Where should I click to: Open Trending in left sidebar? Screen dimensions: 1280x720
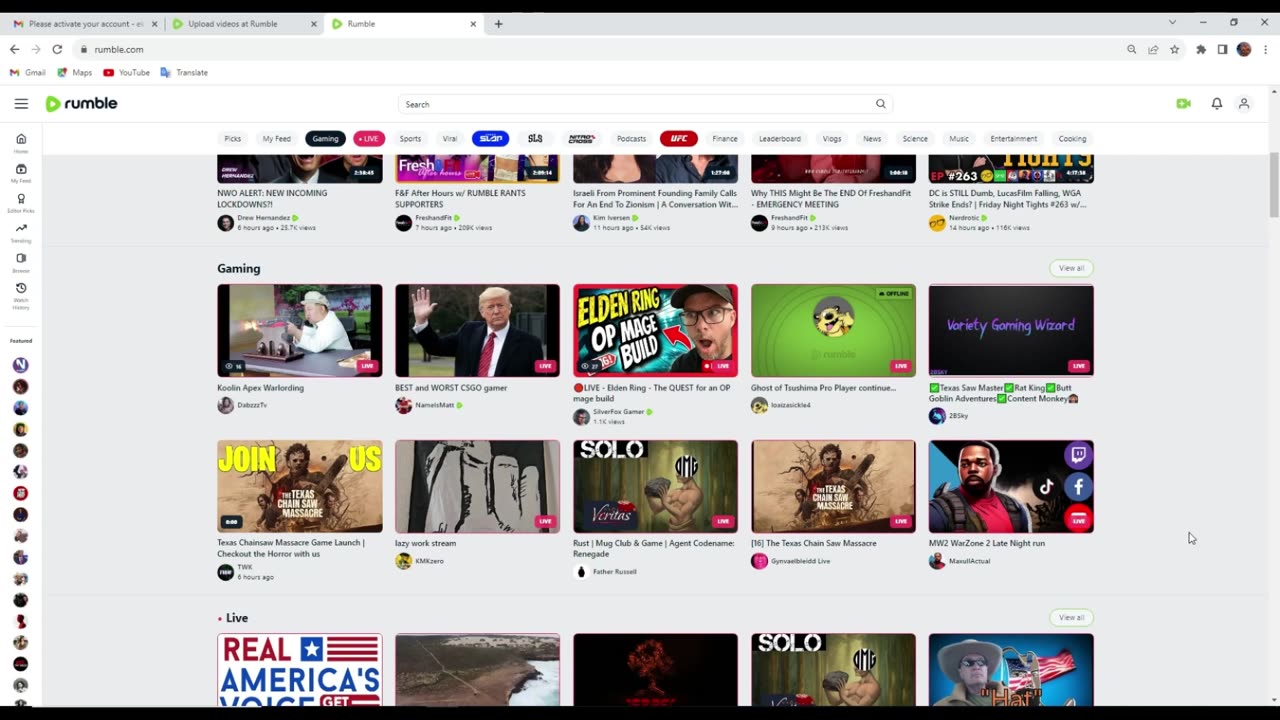tap(21, 232)
